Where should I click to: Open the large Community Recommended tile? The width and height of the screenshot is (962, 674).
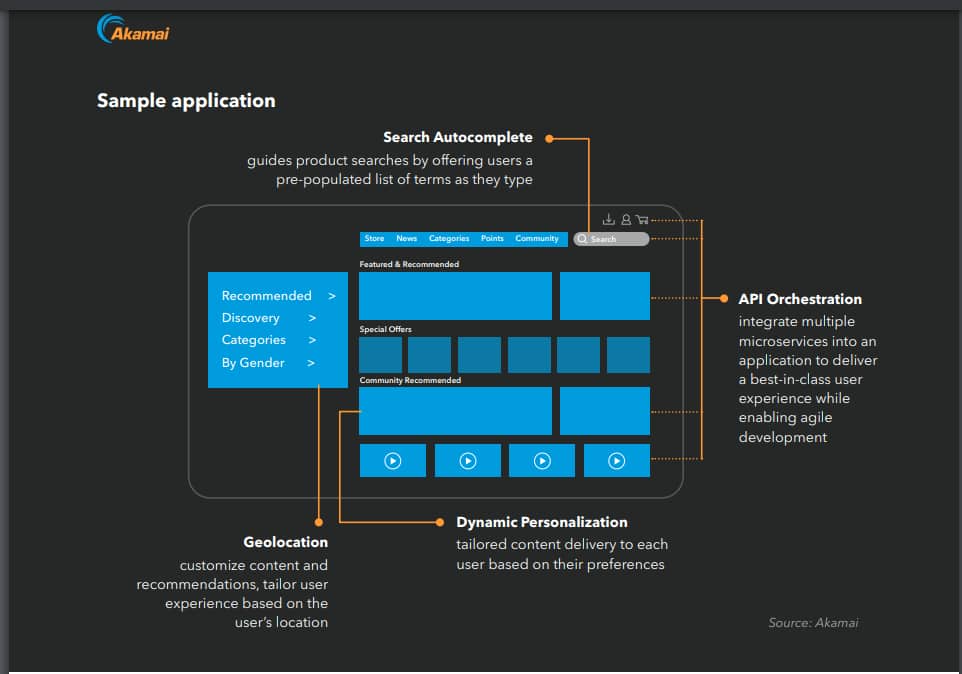[455, 411]
